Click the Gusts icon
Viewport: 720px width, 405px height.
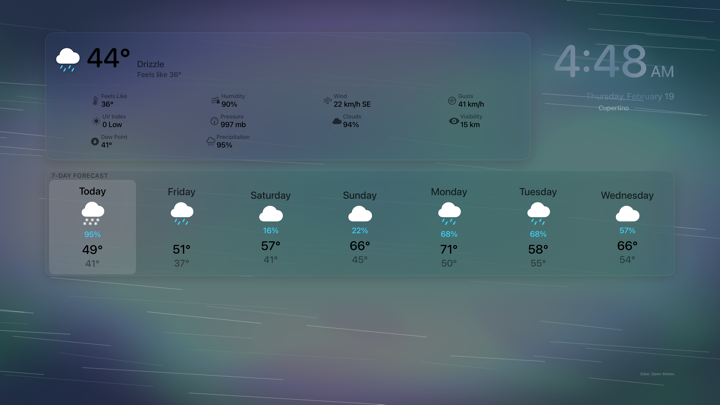pos(452,101)
